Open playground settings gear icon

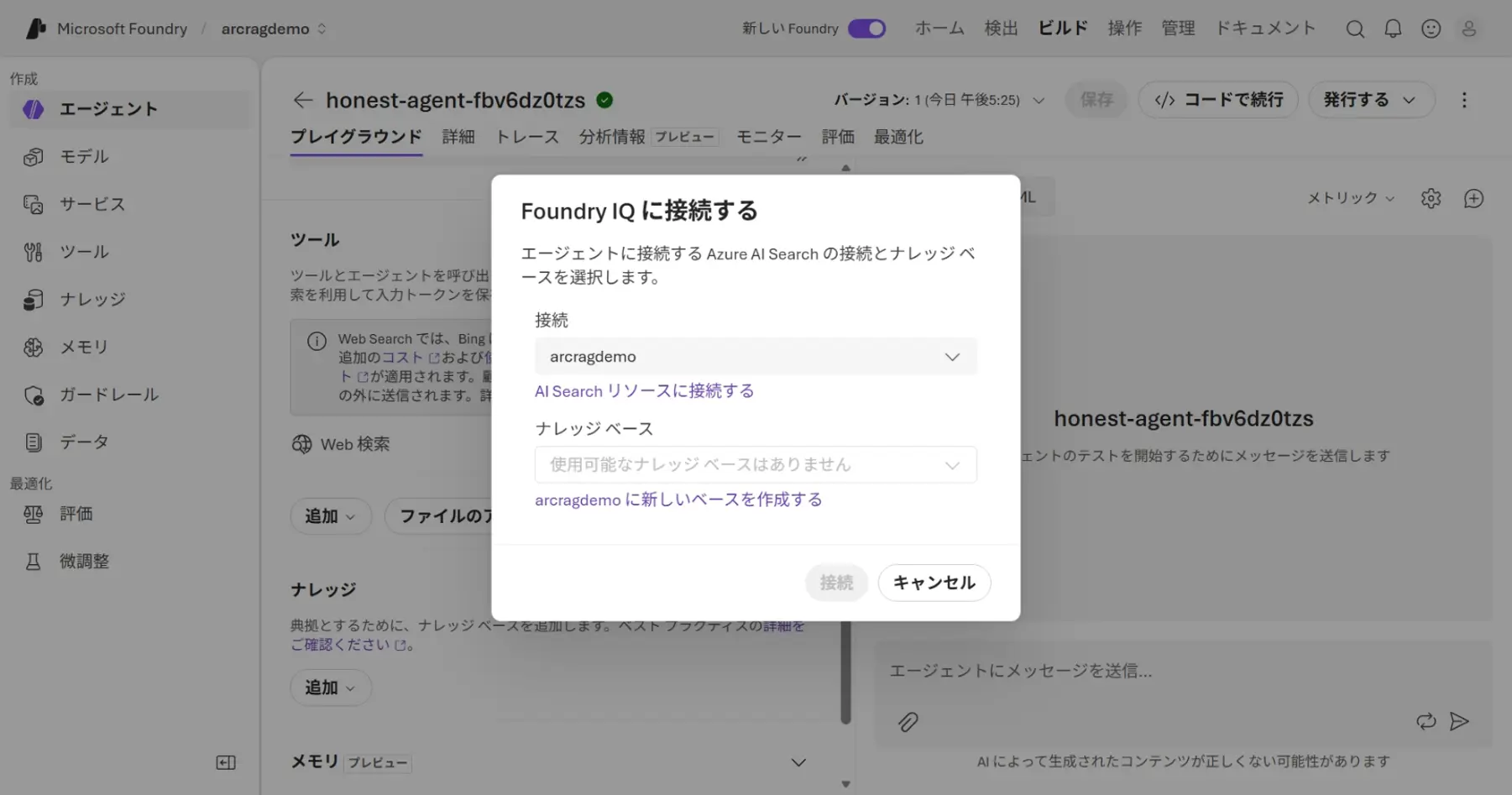pos(1431,198)
